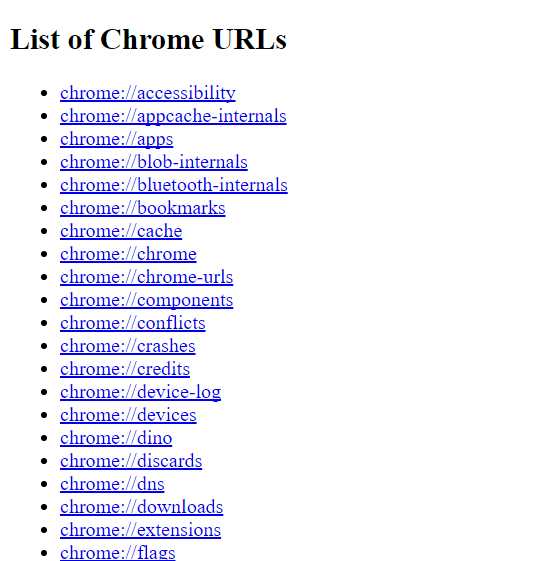
Task: Open the chrome://chrome-urls link
Action: pos(147,277)
